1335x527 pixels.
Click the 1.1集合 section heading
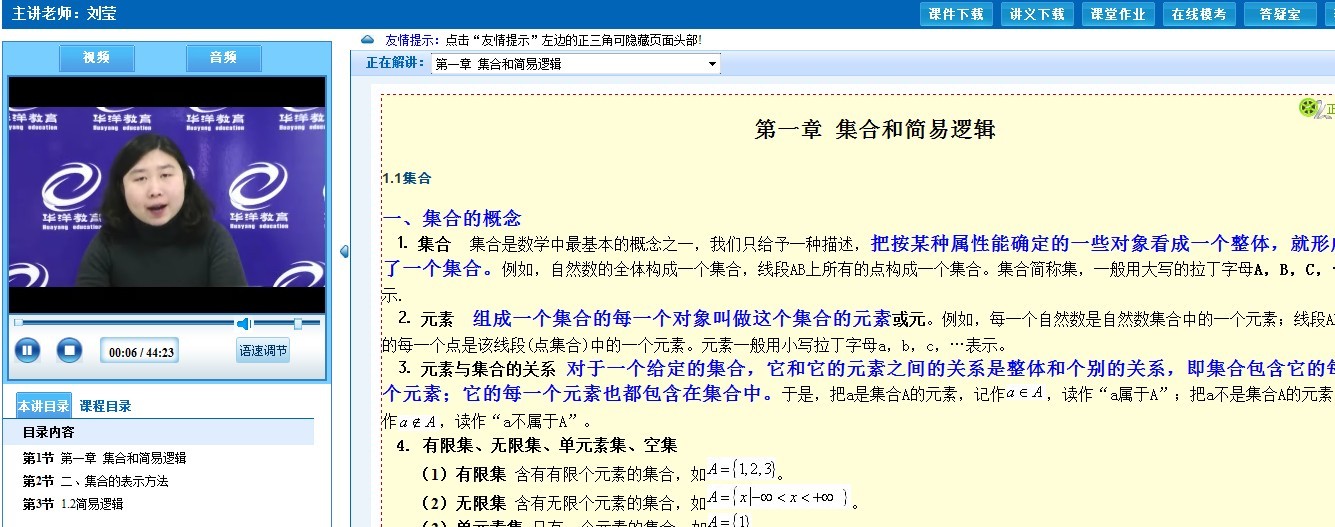tap(406, 178)
